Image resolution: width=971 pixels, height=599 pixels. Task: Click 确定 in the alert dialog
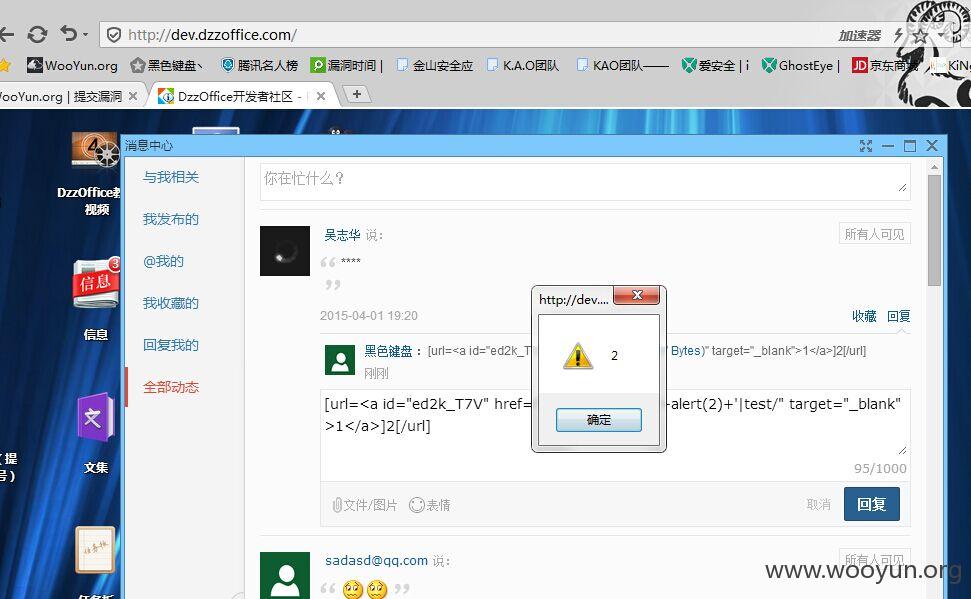coord(599,420)
